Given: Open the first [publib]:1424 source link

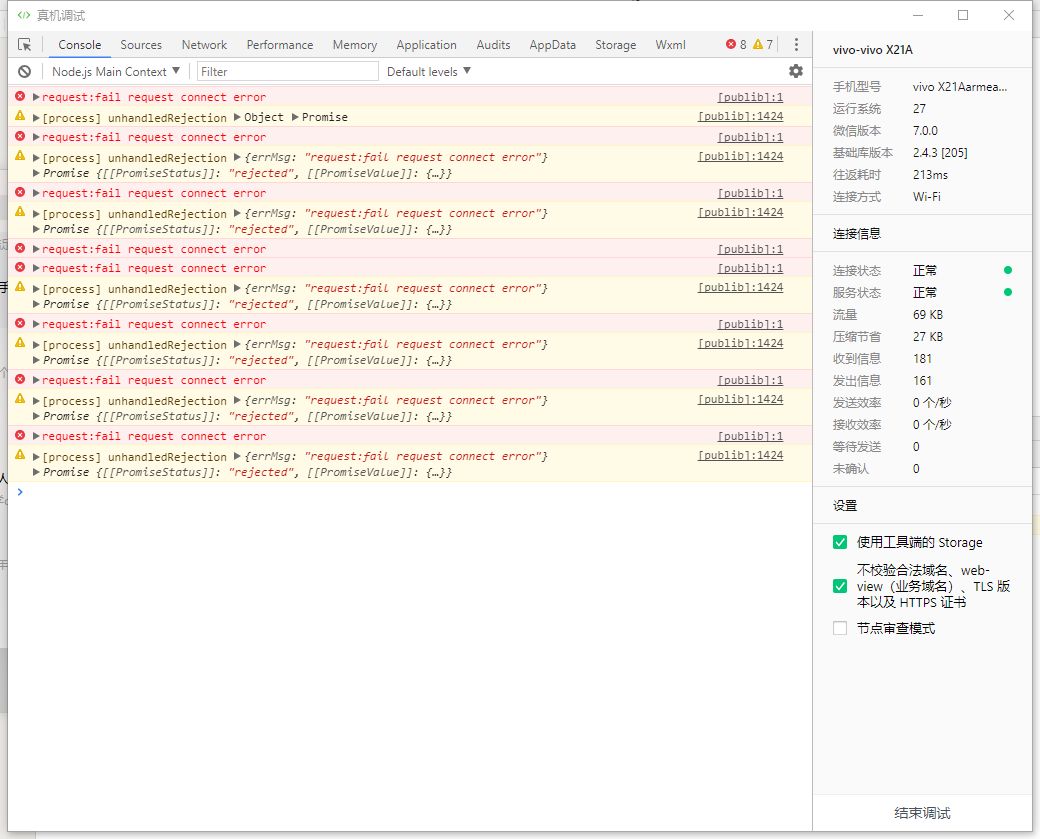Looking at the screenshot, I should (x=740, y=116).
